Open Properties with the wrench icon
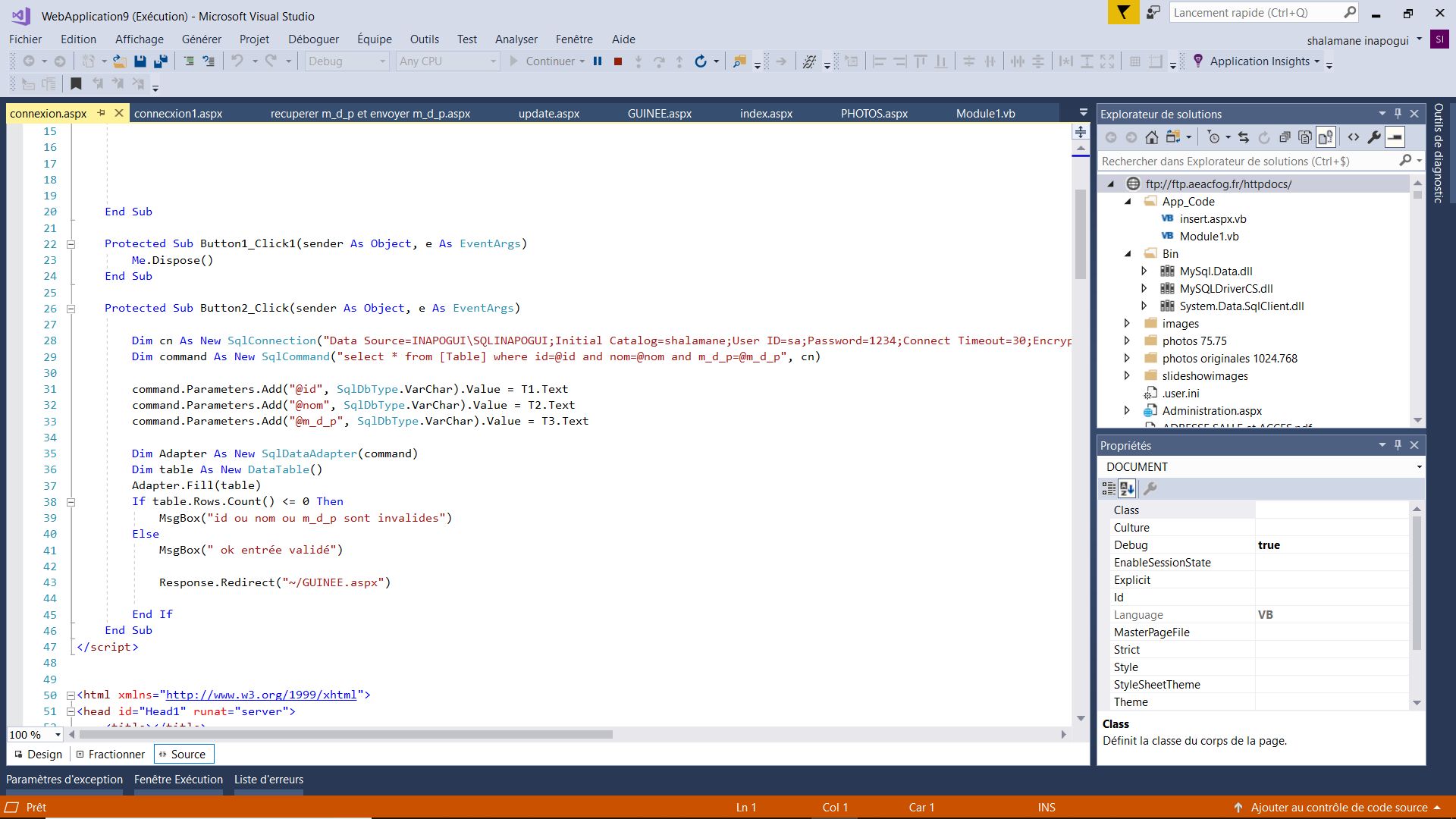This screenshot has width=1456, height=819. pos(1373,137)
